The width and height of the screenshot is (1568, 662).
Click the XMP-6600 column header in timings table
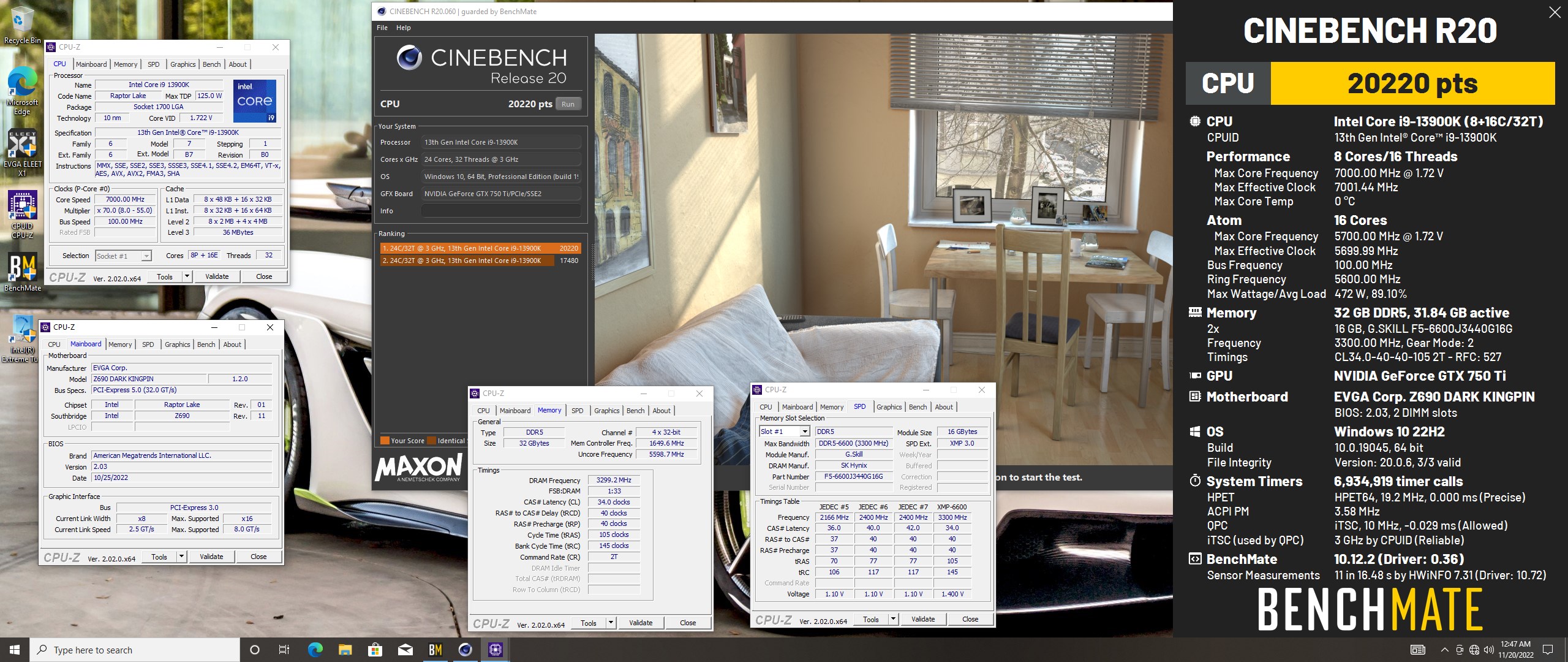pyautogui.click(x=952, y=507)
